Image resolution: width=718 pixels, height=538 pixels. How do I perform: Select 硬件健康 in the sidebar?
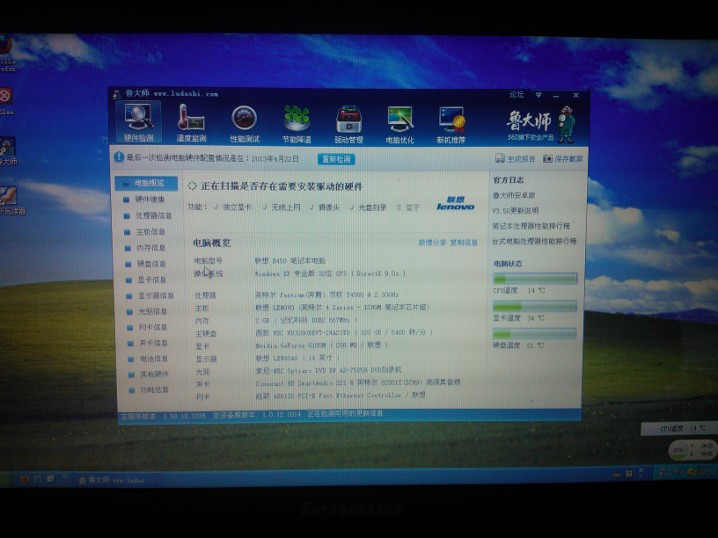[145, 200]
